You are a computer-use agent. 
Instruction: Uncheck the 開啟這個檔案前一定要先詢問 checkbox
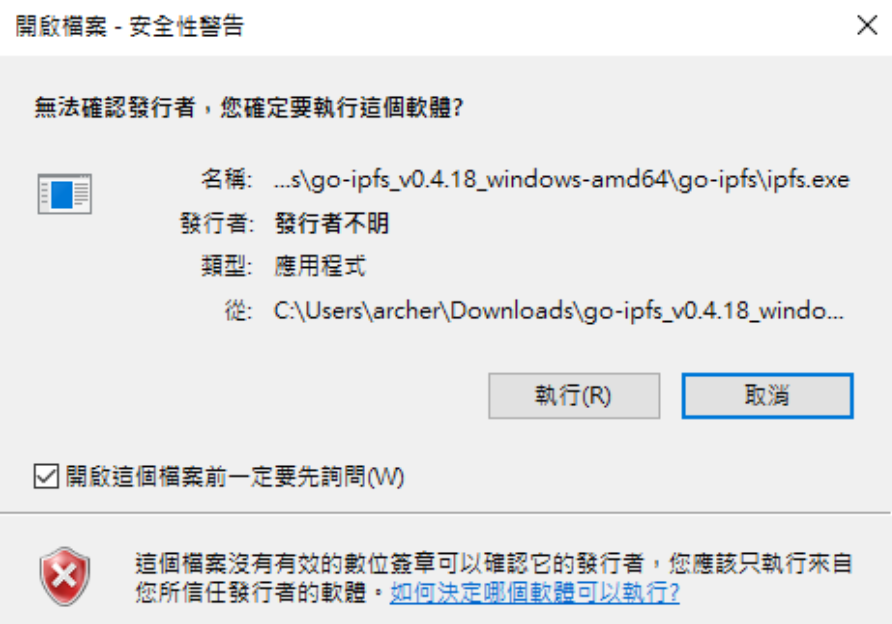point(46,476)
